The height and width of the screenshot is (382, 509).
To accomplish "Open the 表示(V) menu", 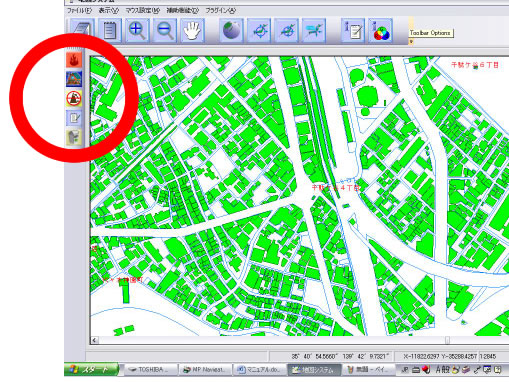I will [x=108, y=11].
